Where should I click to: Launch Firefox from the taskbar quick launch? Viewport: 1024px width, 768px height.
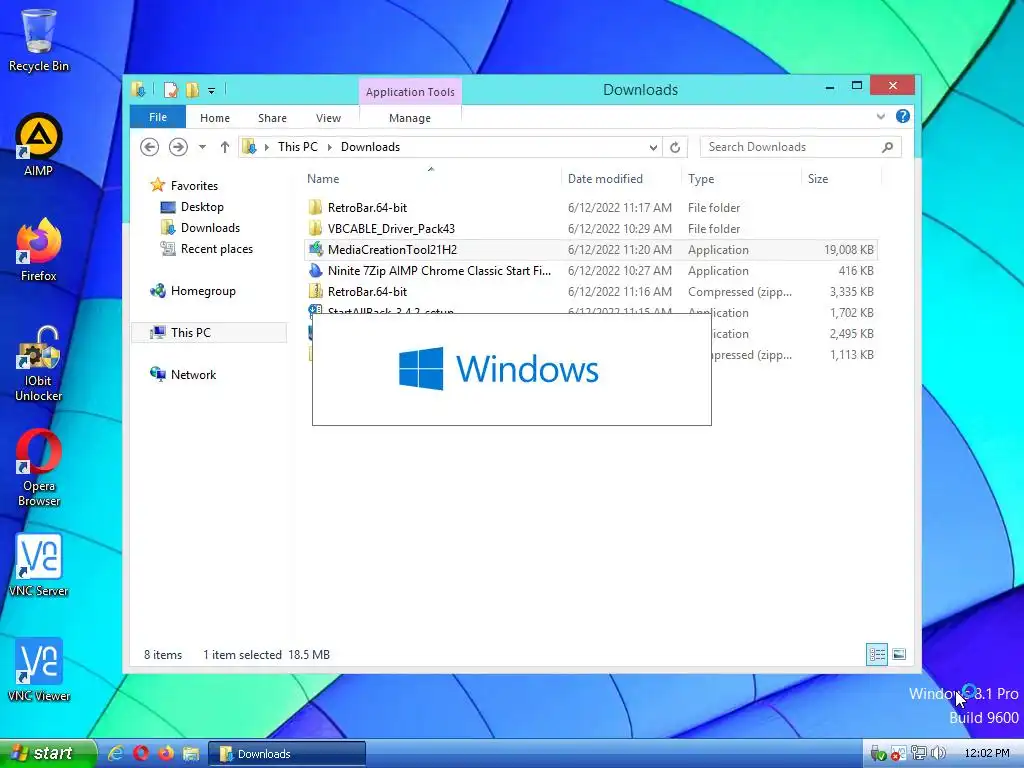165,754
